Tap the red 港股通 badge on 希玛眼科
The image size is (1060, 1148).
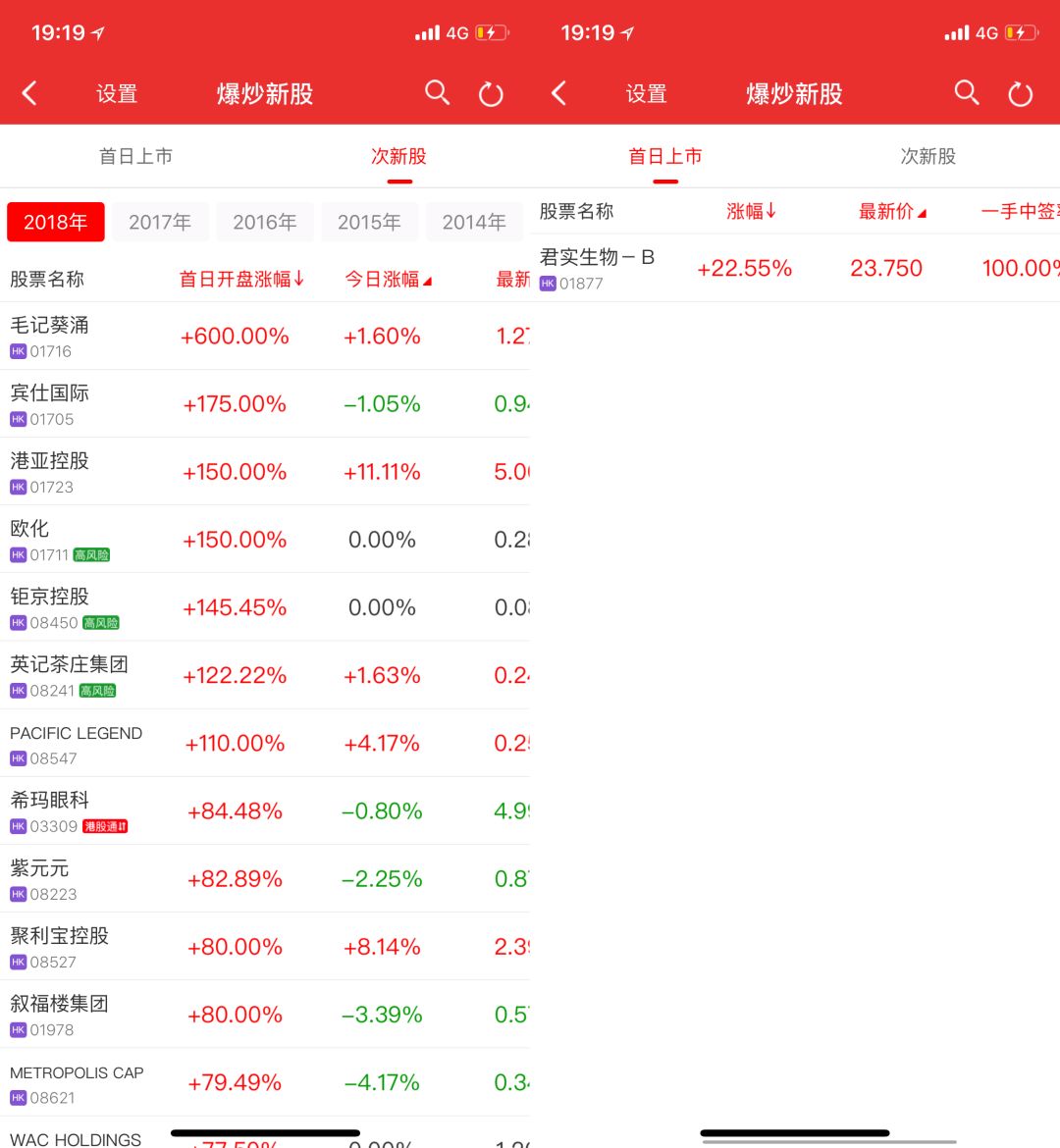pos(105,827)
